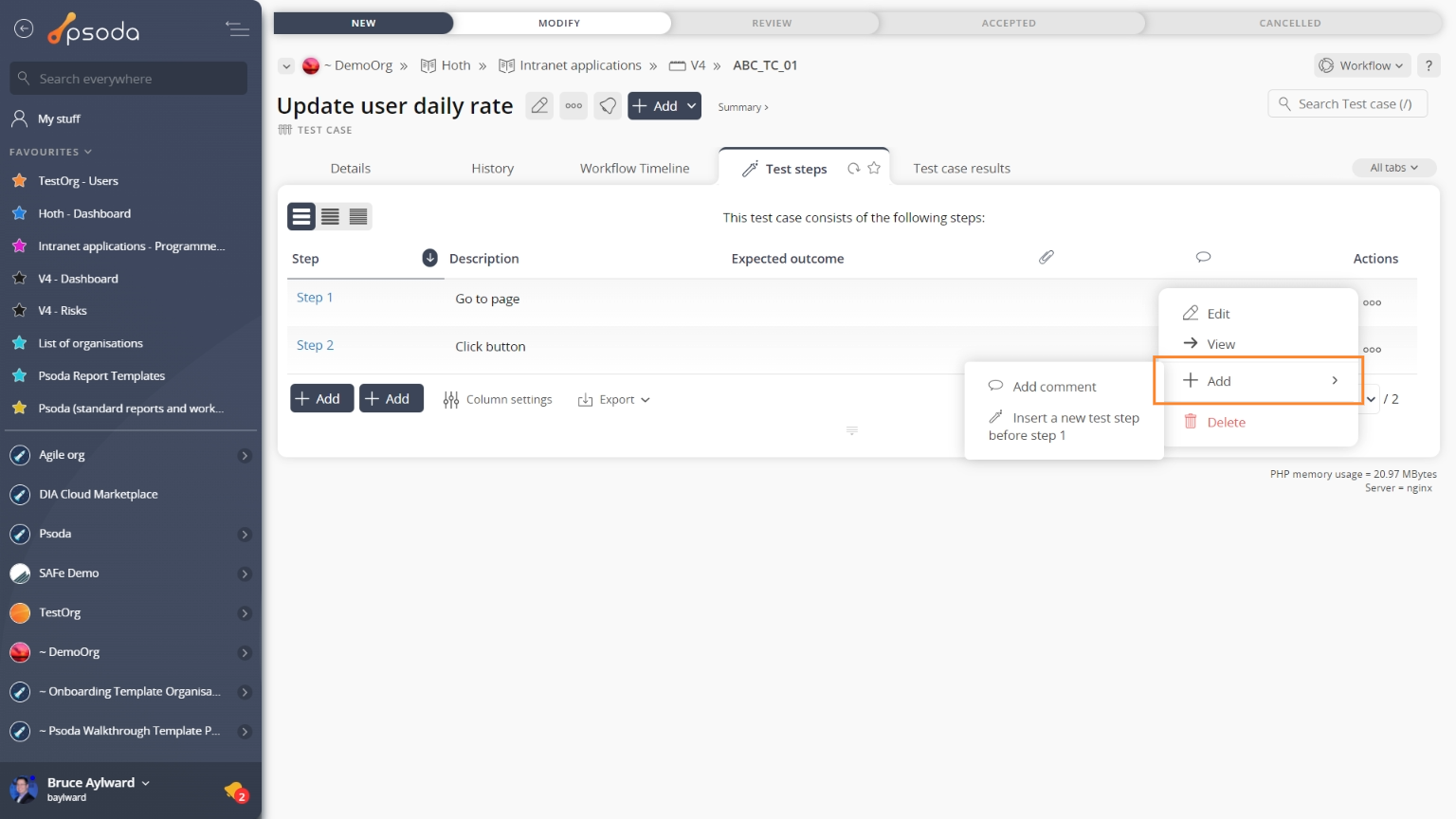Open the Export dropdown
The height and width of the screenshot is (819, 1456).
pos(614,400)
